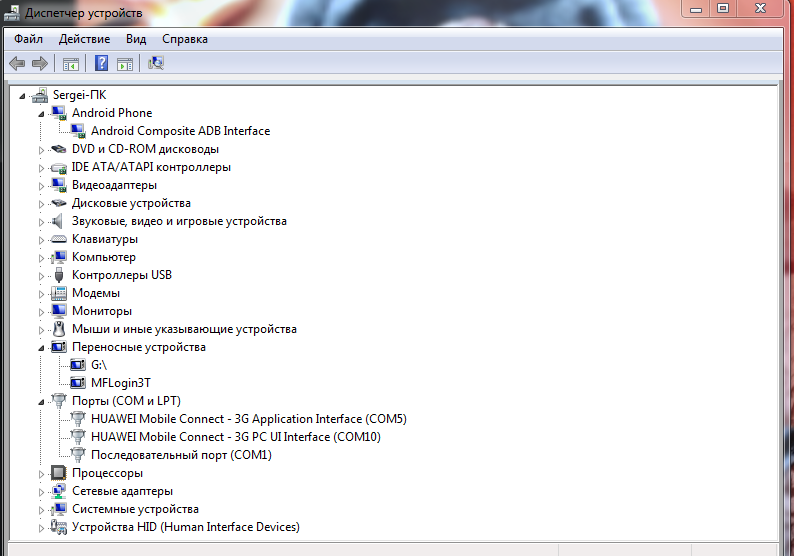This screenshot has width=794, height=556.
Task: Select Устройства HID (Human Interface Devices) label
Action: [x=186, y=527]
